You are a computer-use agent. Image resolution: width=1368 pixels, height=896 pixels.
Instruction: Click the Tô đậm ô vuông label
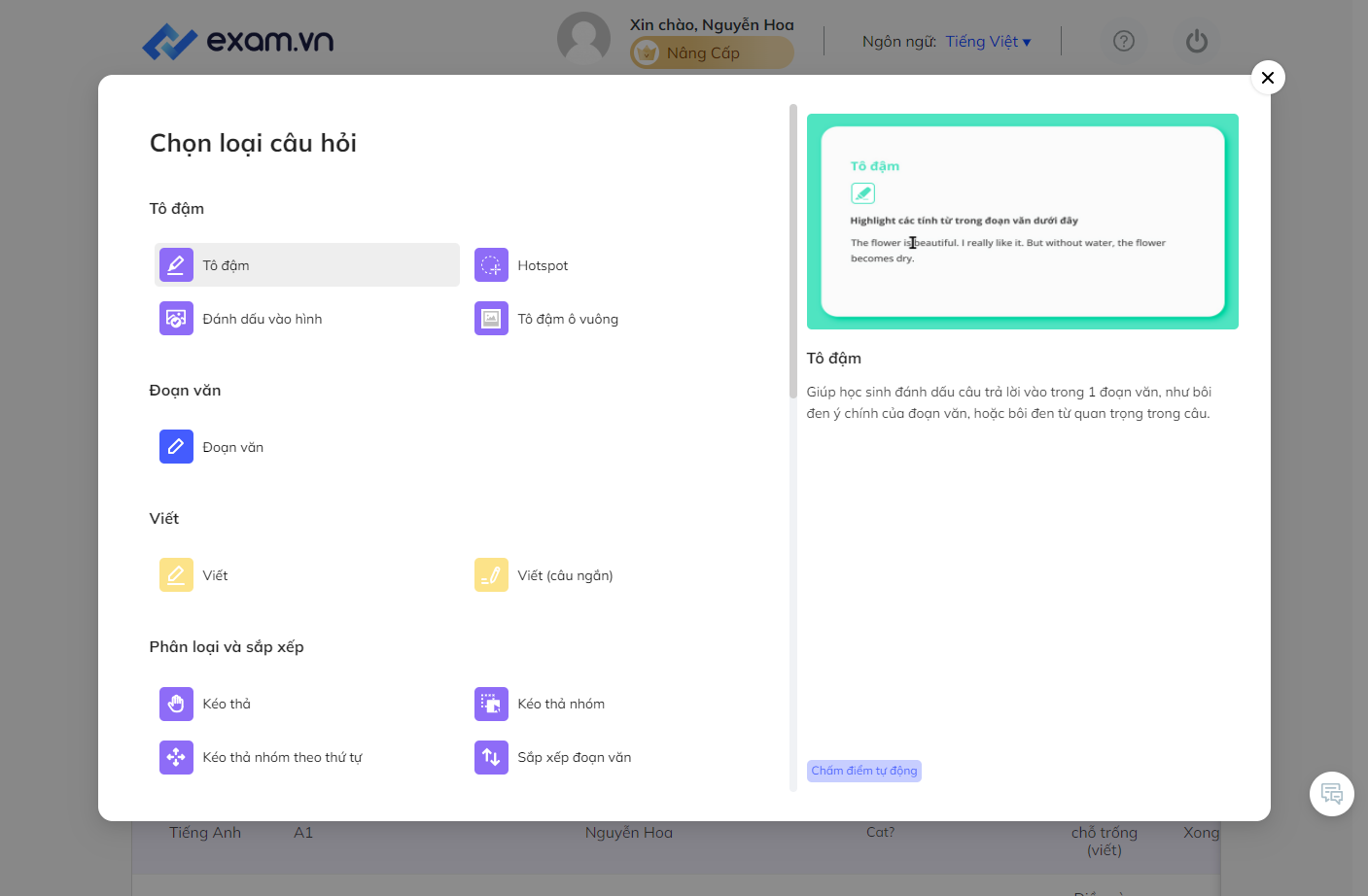pyautogui.click(x=568, y=319)
